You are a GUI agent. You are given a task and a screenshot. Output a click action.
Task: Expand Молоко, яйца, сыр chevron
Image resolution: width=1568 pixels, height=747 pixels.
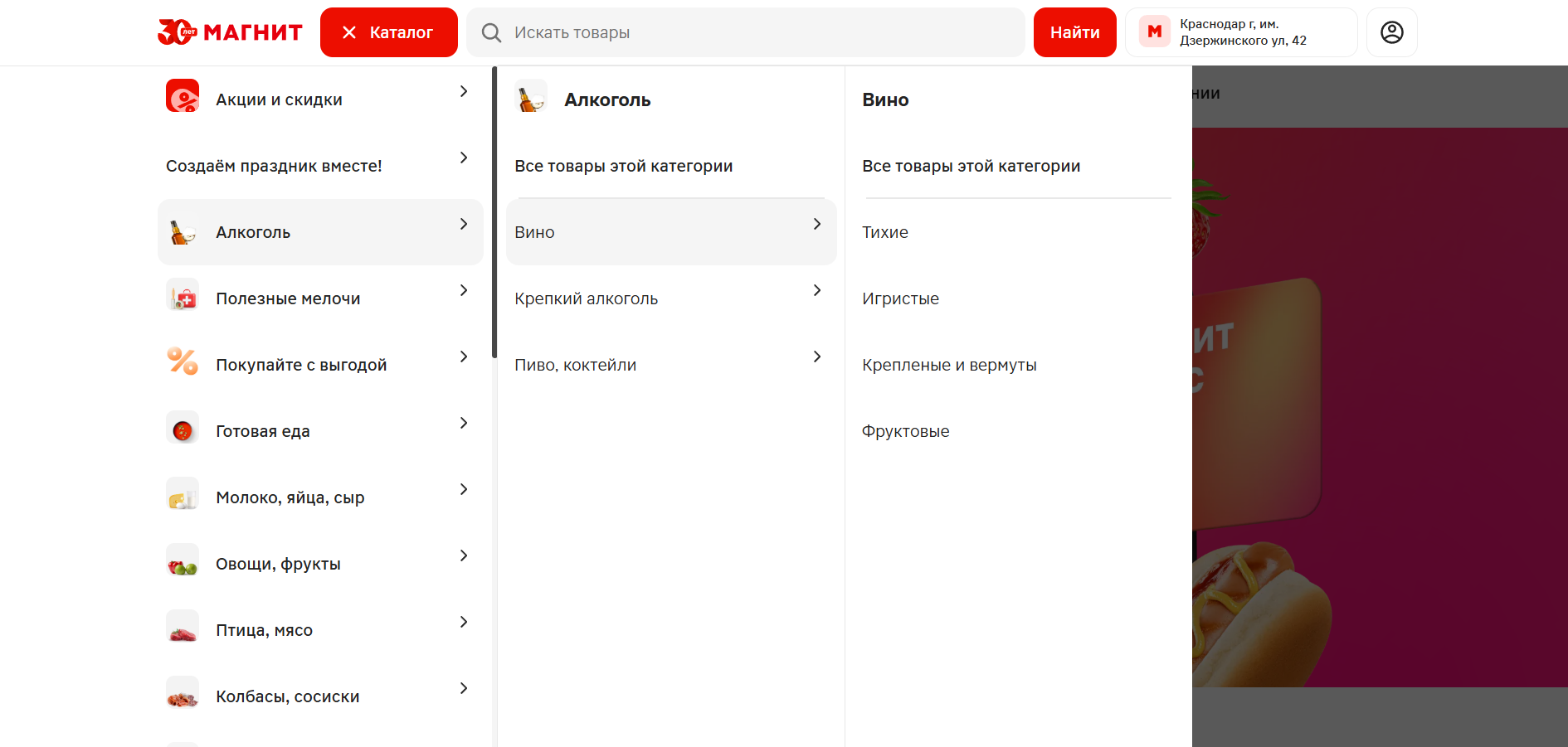coord(464,489)
